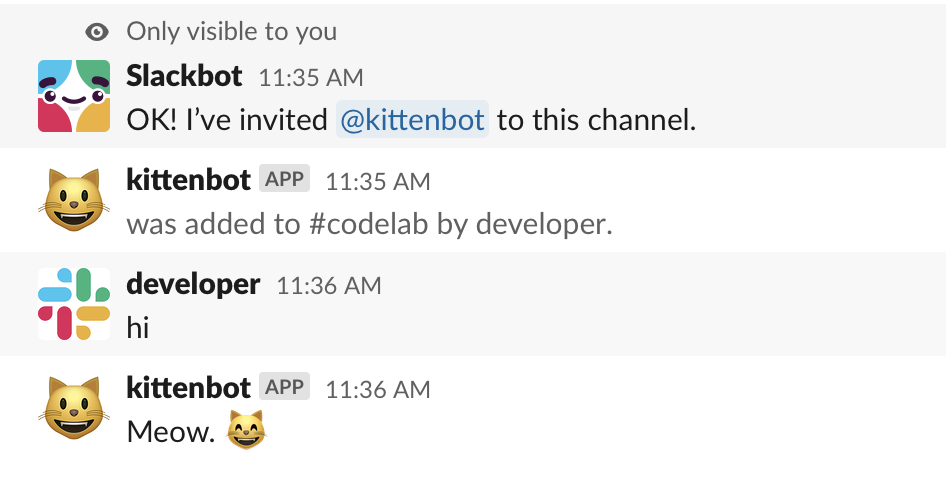Viewport: 946px width, 482px height.
Task: Click the "was added to #codelab by developer" text
Action: click(x=369, y=224)
